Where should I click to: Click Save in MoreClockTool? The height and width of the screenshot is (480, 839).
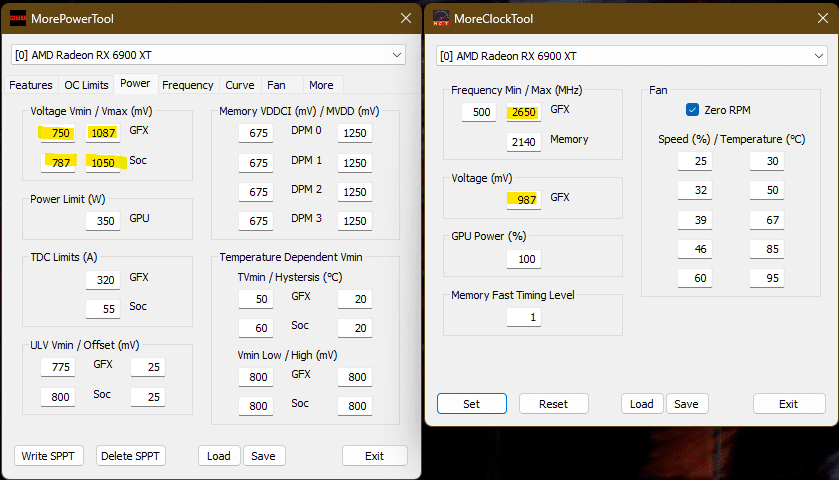point(687,404)
